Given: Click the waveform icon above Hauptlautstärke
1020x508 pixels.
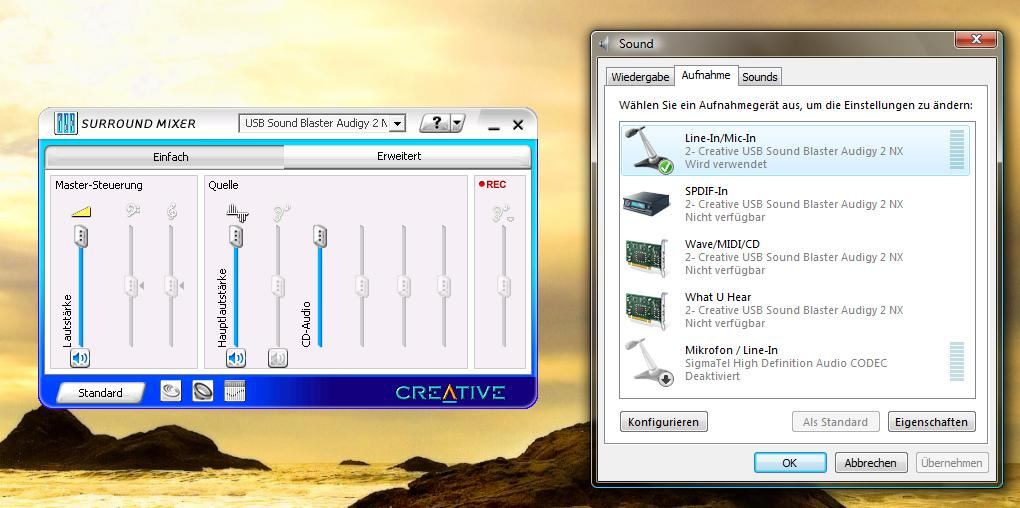Looking at the screenshot, I should (237, 212).
